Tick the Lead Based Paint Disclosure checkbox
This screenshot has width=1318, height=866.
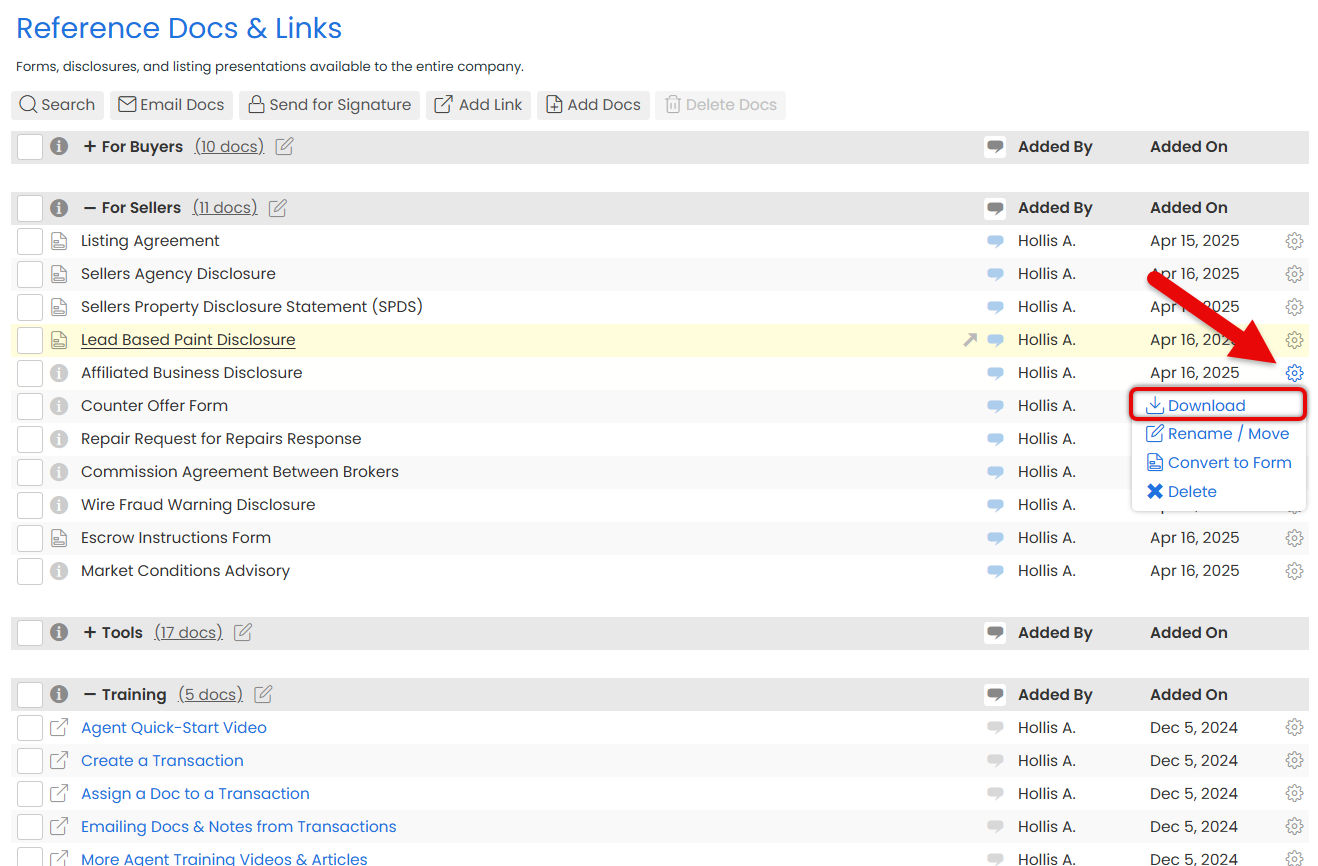[30, 340]
